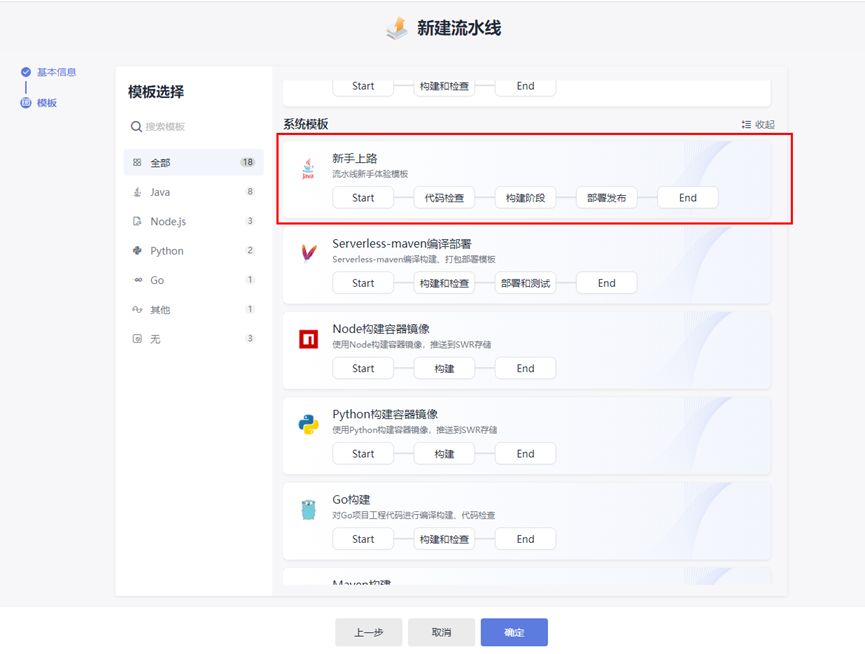This screenshot has height=654, width=865.
Task: Click the Java cup icon in category list
Action: pos(137,192)
